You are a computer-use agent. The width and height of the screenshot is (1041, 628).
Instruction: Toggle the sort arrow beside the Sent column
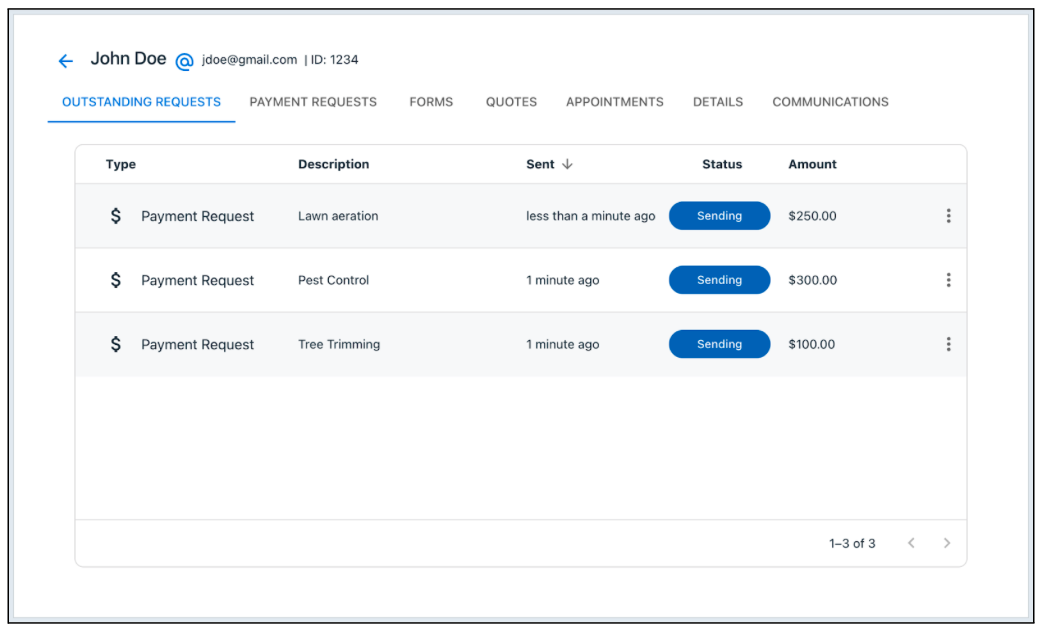(567, 164)
